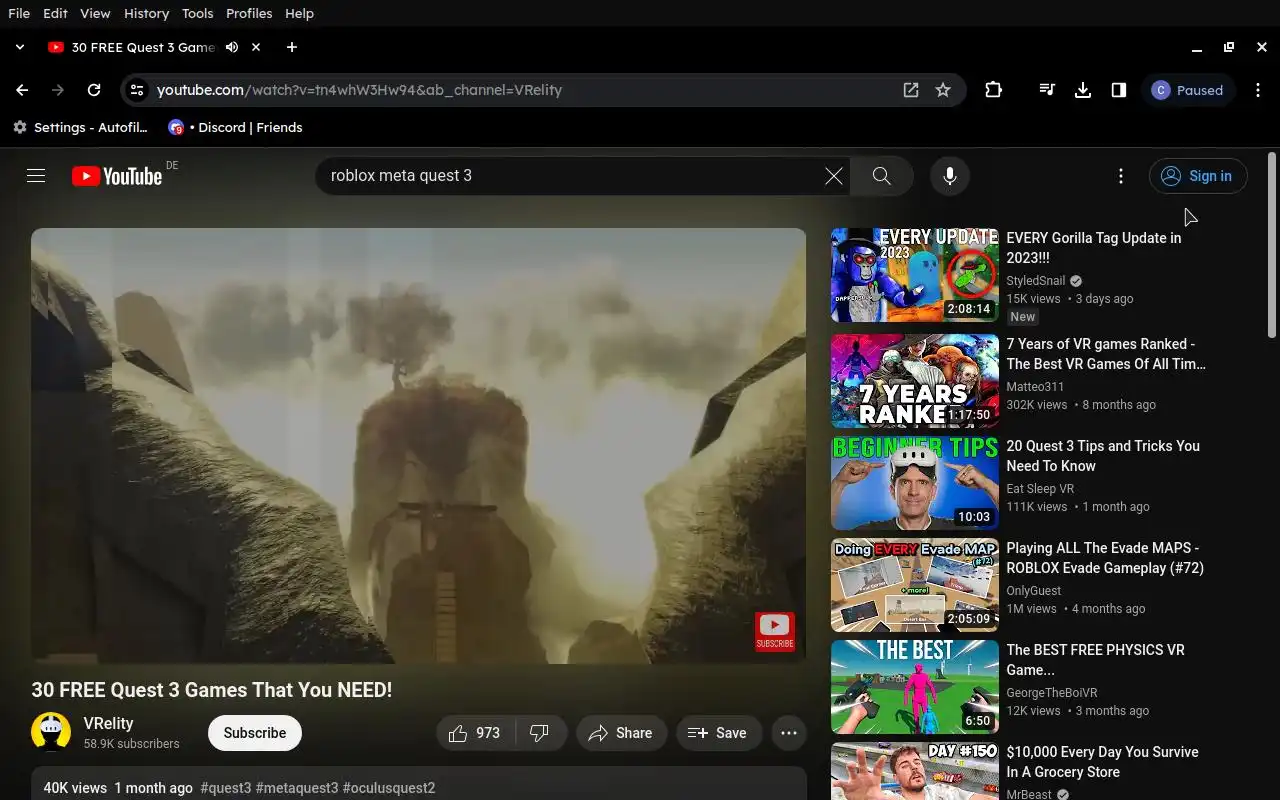Click the #quest3 hashtag

click(226, 788)
